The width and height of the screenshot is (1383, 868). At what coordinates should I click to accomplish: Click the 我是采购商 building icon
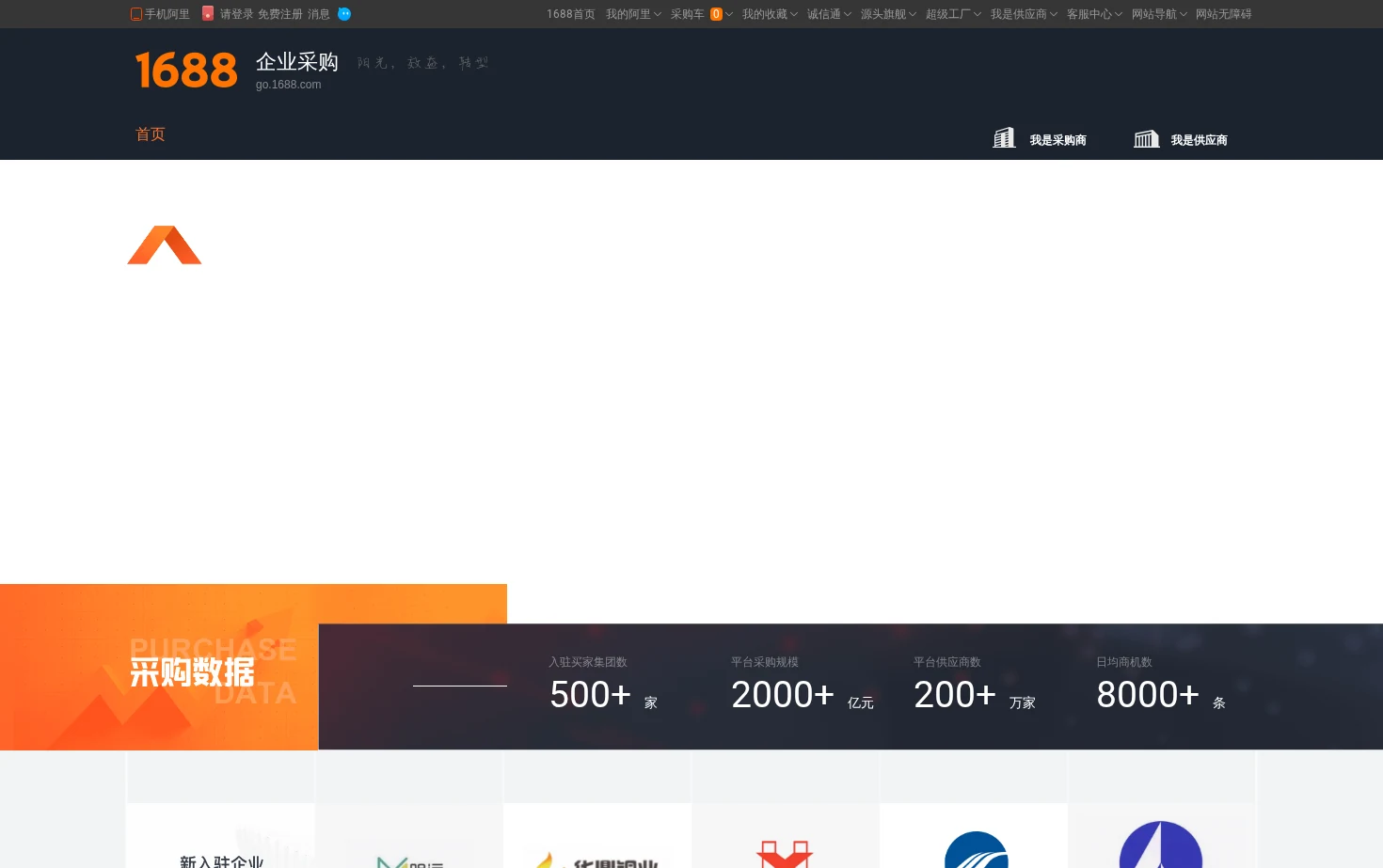tap(1004, 138)
